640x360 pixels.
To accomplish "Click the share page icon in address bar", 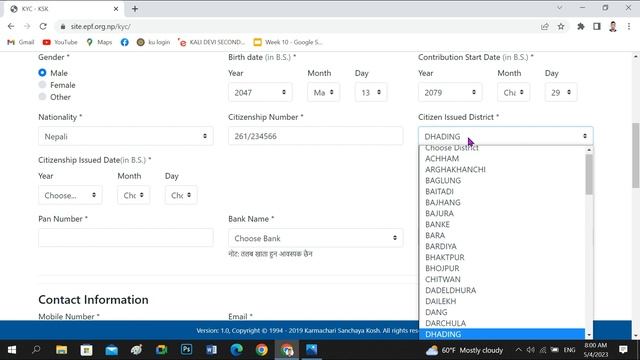I will pyautogui.click(x=544, y=27).
